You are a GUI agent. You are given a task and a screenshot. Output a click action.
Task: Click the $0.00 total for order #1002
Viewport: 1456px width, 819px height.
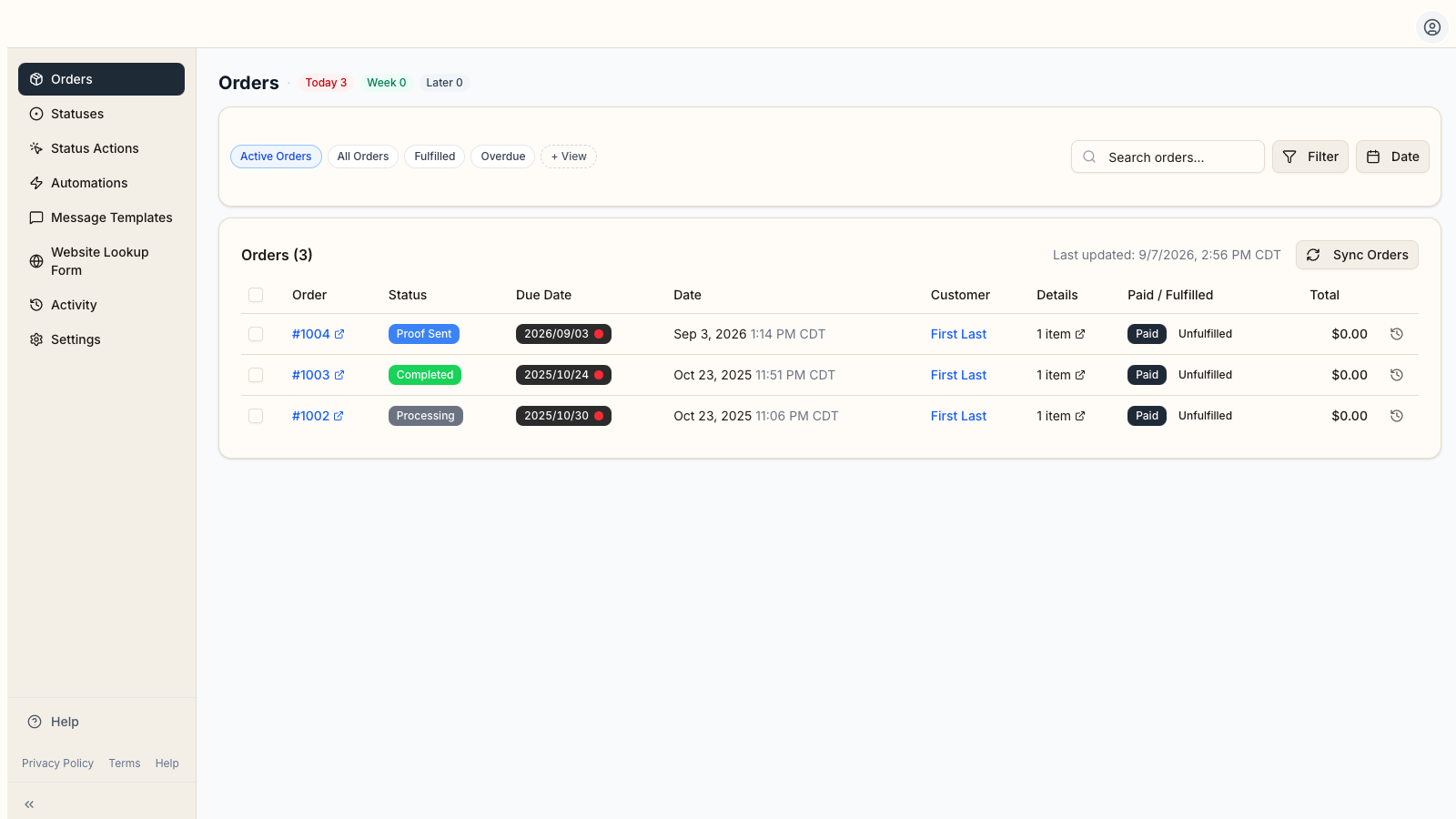1350,416
